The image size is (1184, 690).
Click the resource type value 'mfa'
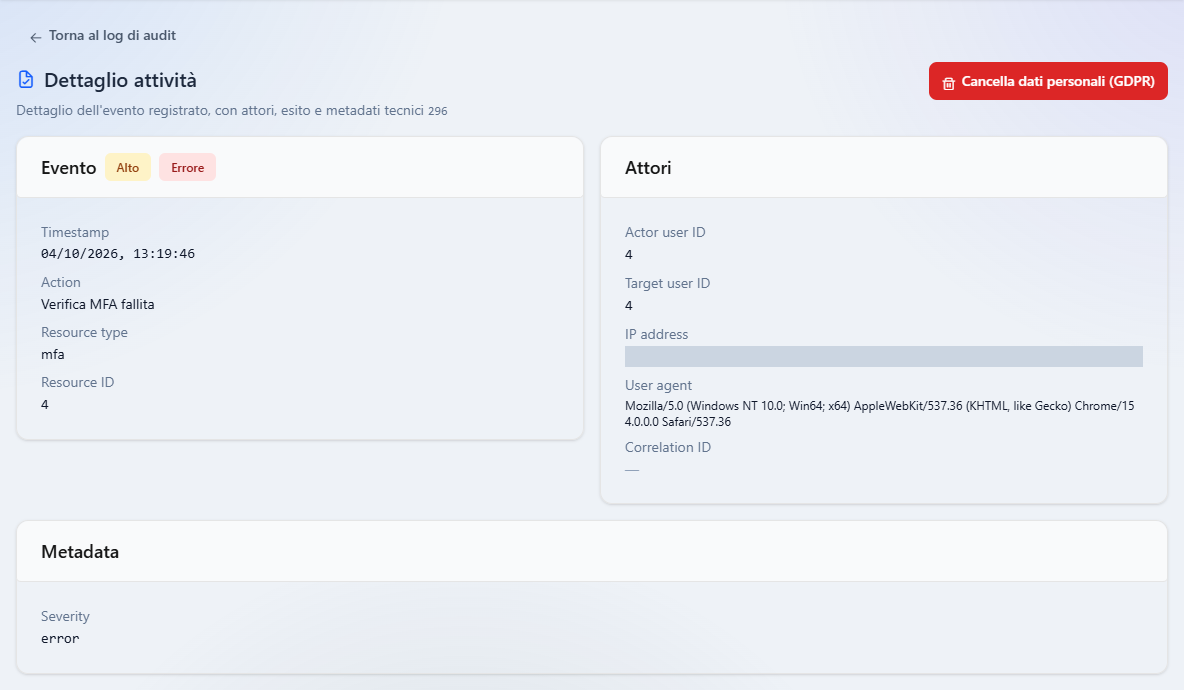pos(53,354)
